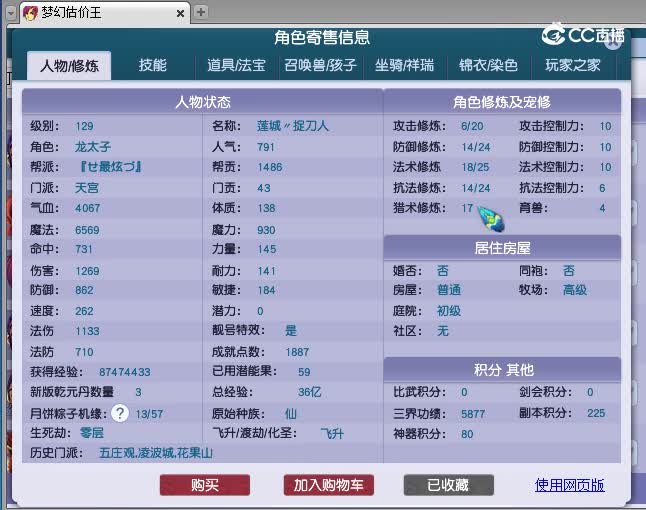Click the 房屋 value 普通
Viewport: 646px width, 510px height.
[x=449, y=290]
